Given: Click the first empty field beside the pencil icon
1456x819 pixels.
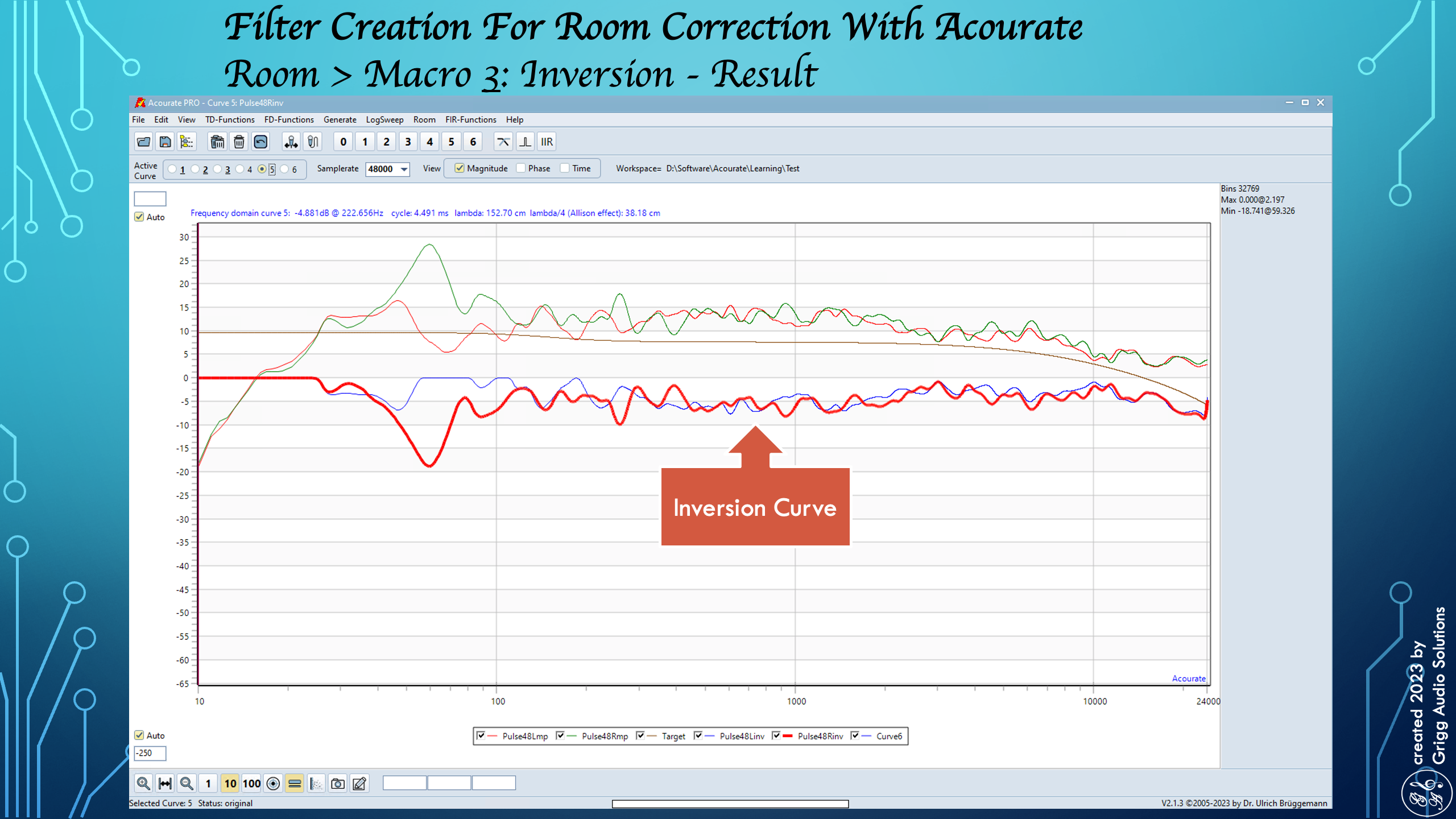Looking at the screenshot, I should click(404, 783).
